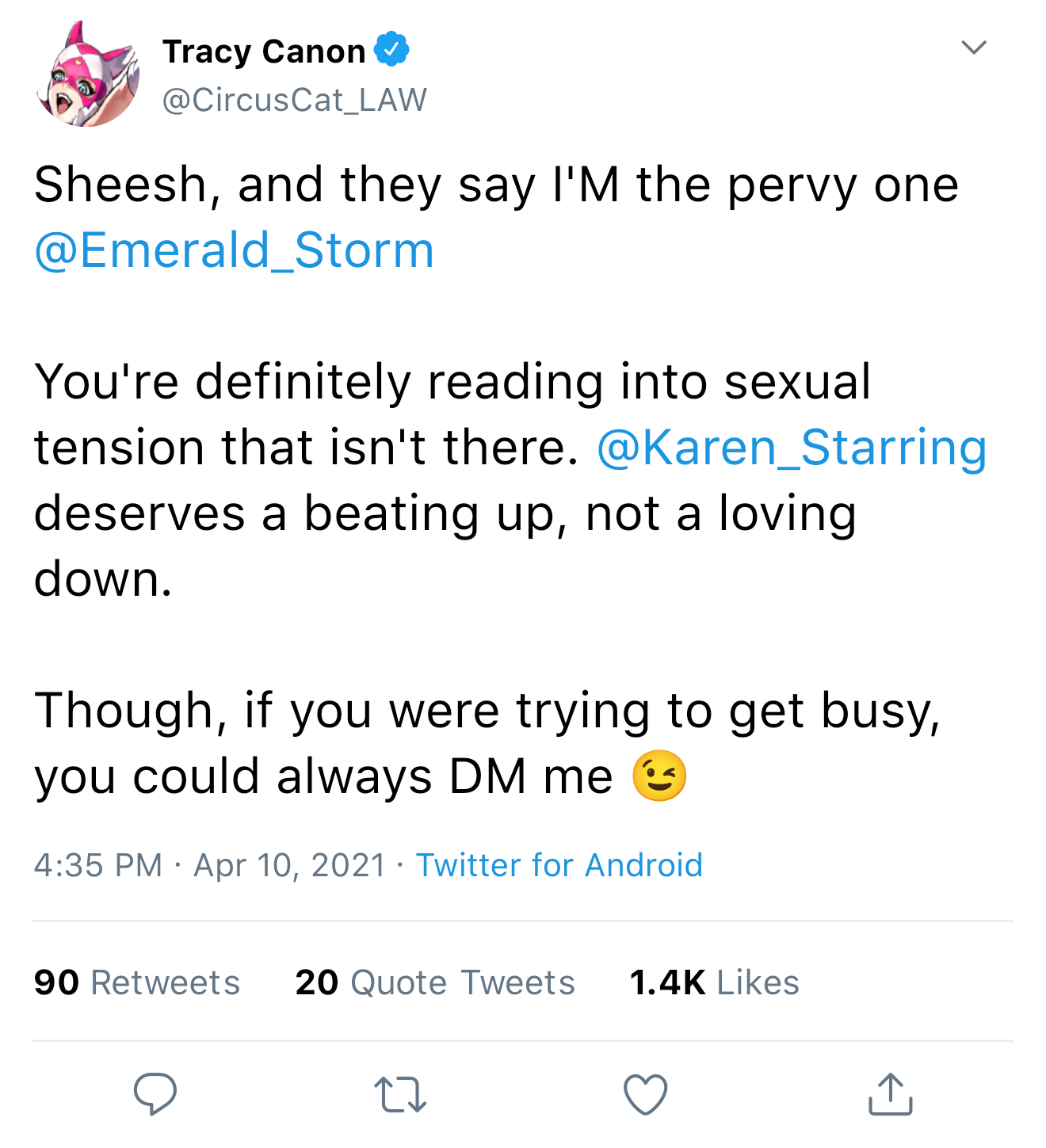The width and height of the screenshot is (1046, 1148).
Task: View the 1.4K Likes list
Action: pos(714,982)
